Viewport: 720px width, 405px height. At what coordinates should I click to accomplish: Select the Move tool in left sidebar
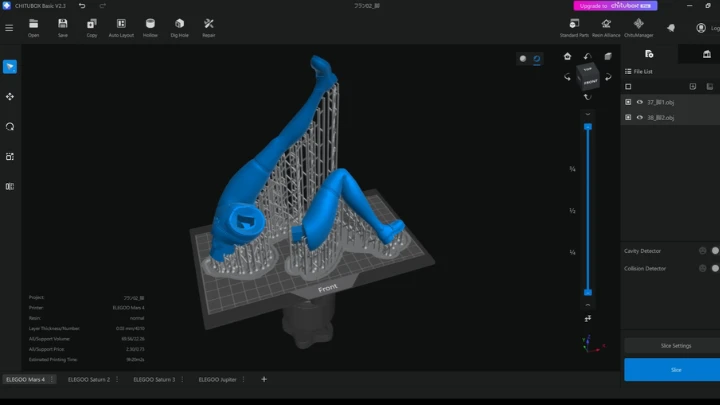pos(10,97)
